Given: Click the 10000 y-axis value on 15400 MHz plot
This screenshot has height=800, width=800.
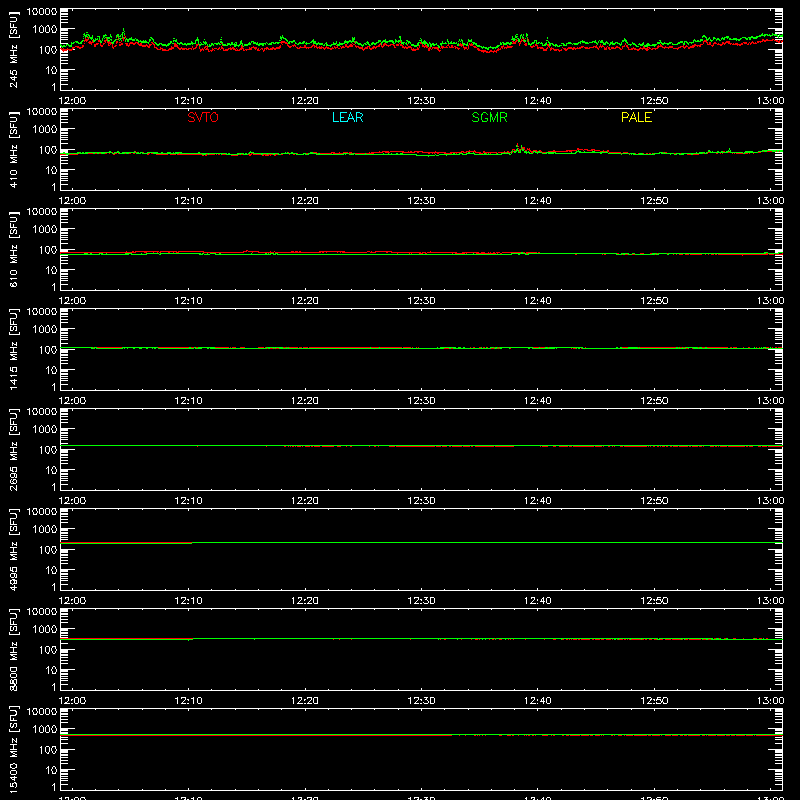Looking at the screenshot, I should tap(42, 712).
